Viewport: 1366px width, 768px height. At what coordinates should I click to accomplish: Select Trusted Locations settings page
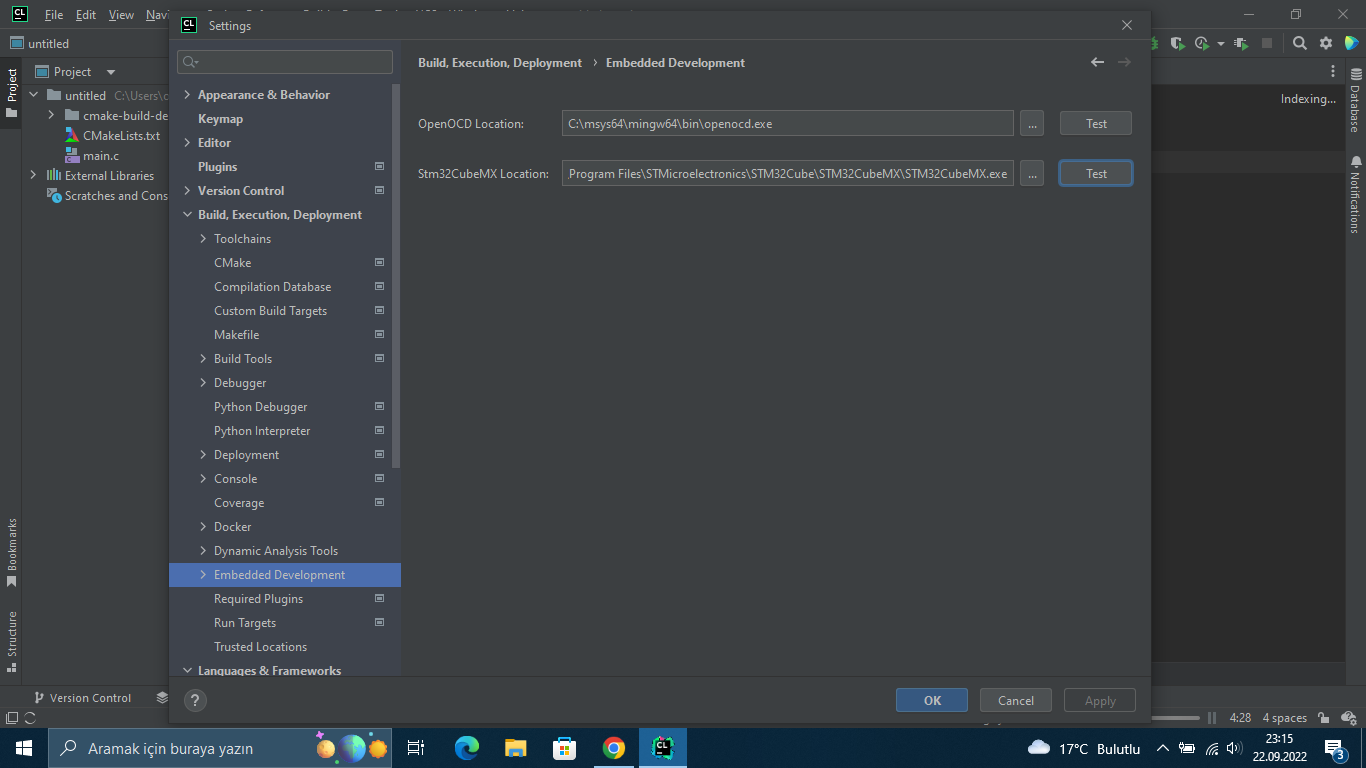260,647
